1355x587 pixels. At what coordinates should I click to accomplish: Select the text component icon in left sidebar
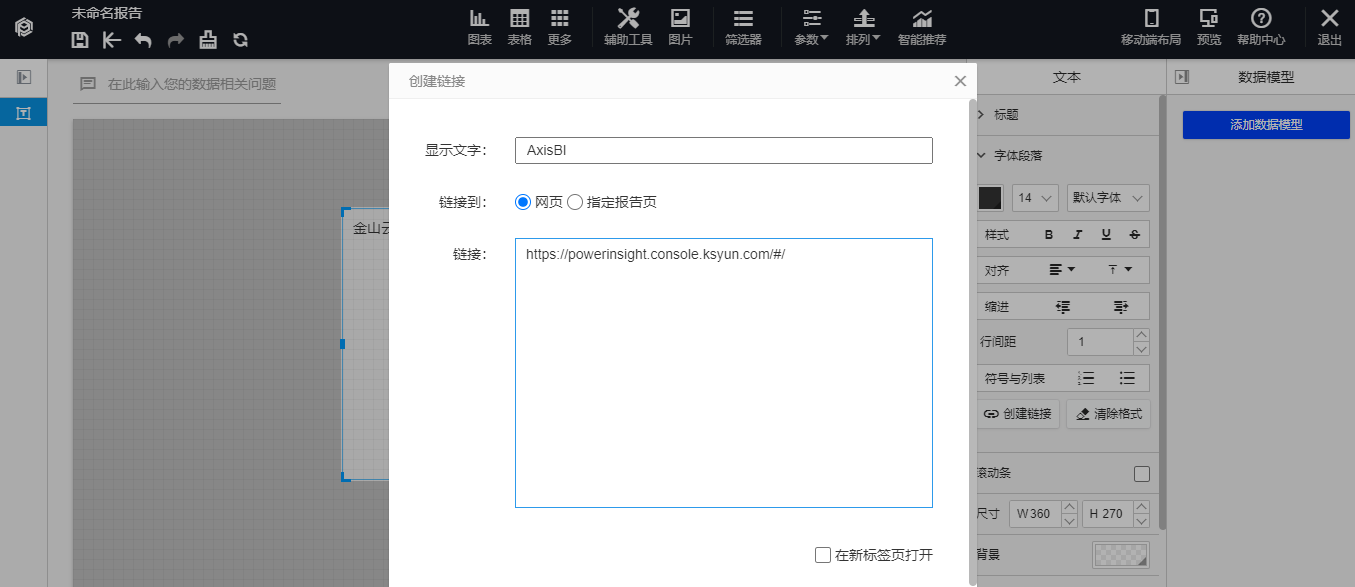[23, 113]
